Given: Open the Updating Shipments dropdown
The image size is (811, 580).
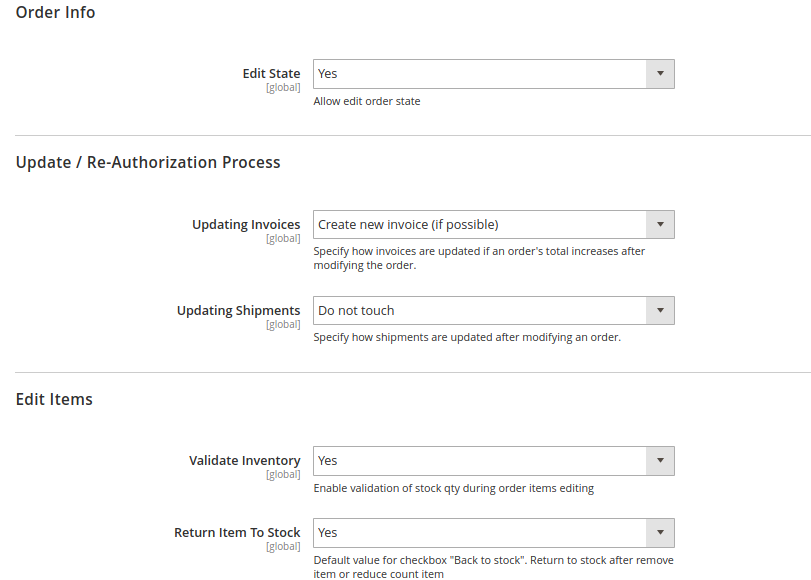Looking at the screenshot, I should point(493,310).
